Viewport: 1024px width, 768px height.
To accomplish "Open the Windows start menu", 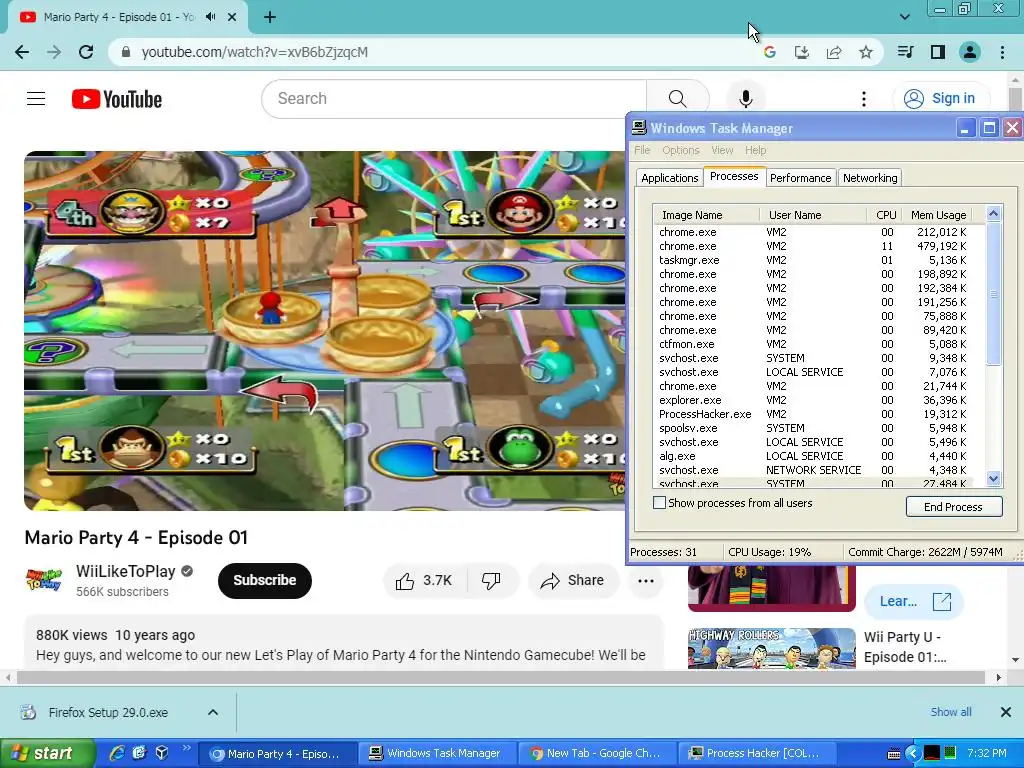I will [x=46, y=753].
